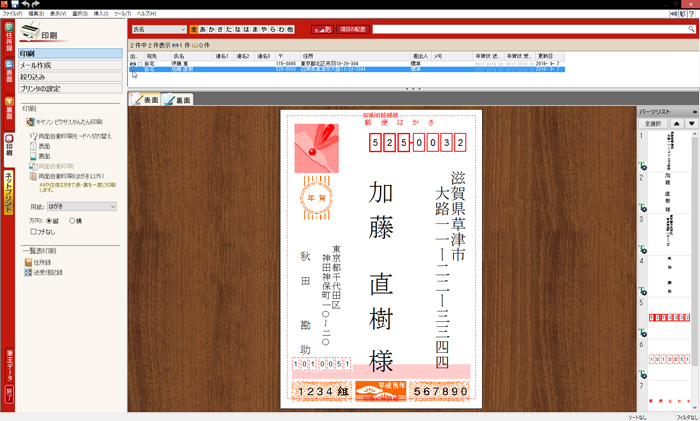Select the 横 orientation radio button
The image size is (700, 421).
(x=73, y=220)
